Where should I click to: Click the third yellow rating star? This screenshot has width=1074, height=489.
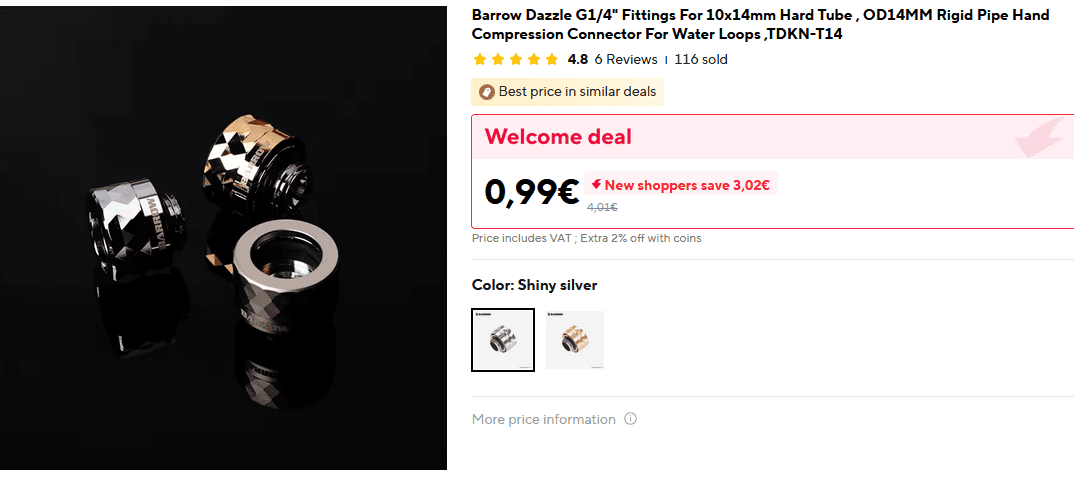click(516, 59)
